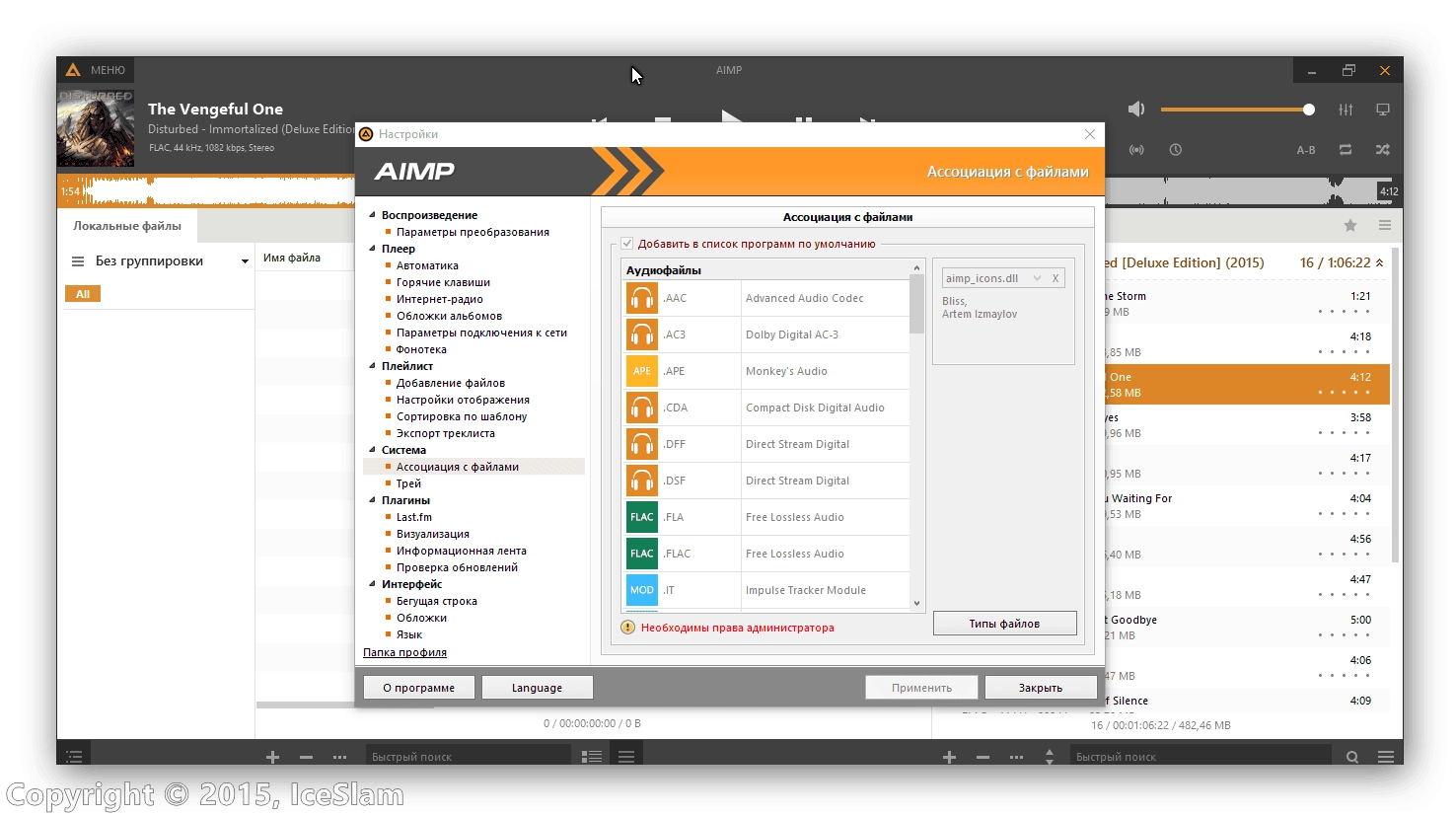Click the magnifier search icon in the playlist footer

(1352, 757)
